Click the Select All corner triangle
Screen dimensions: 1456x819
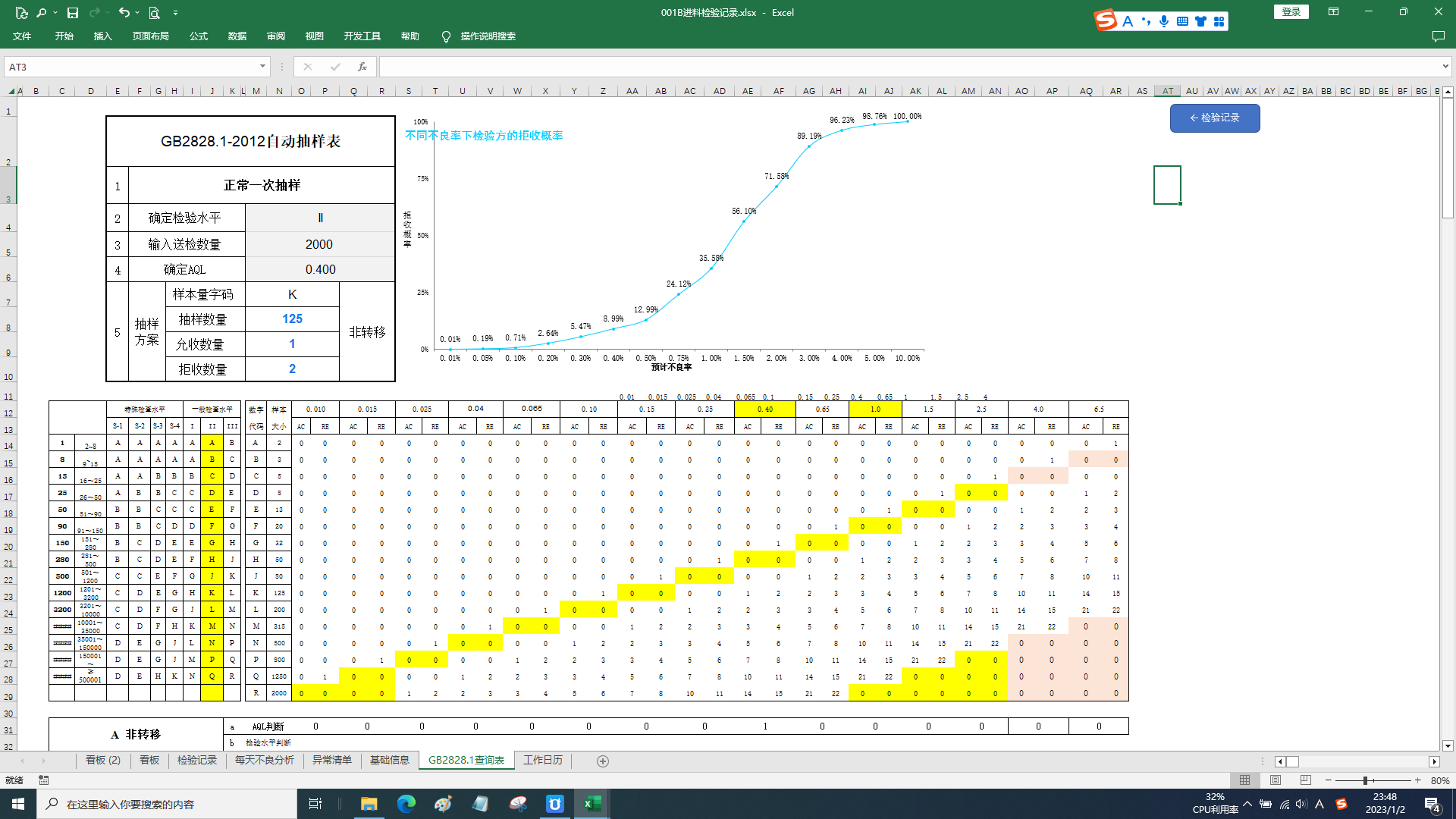pos(11,91)
